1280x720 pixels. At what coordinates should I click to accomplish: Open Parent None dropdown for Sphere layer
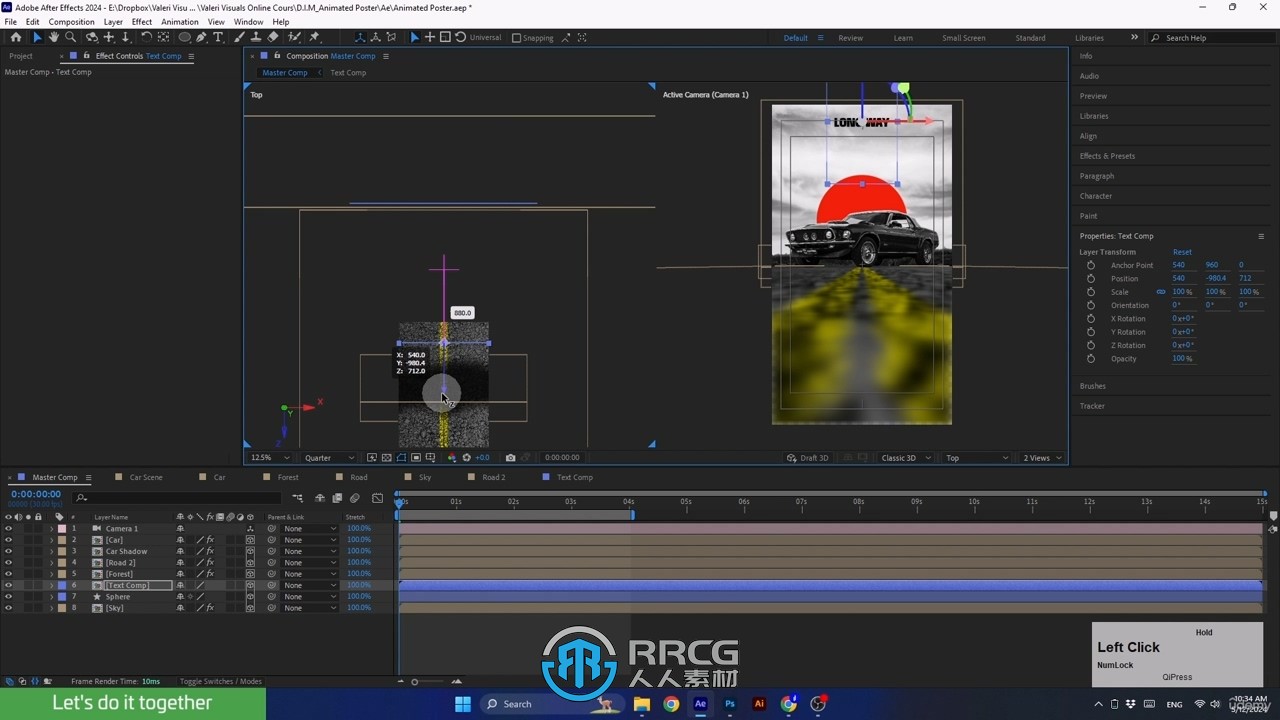(x=309, y=597)
